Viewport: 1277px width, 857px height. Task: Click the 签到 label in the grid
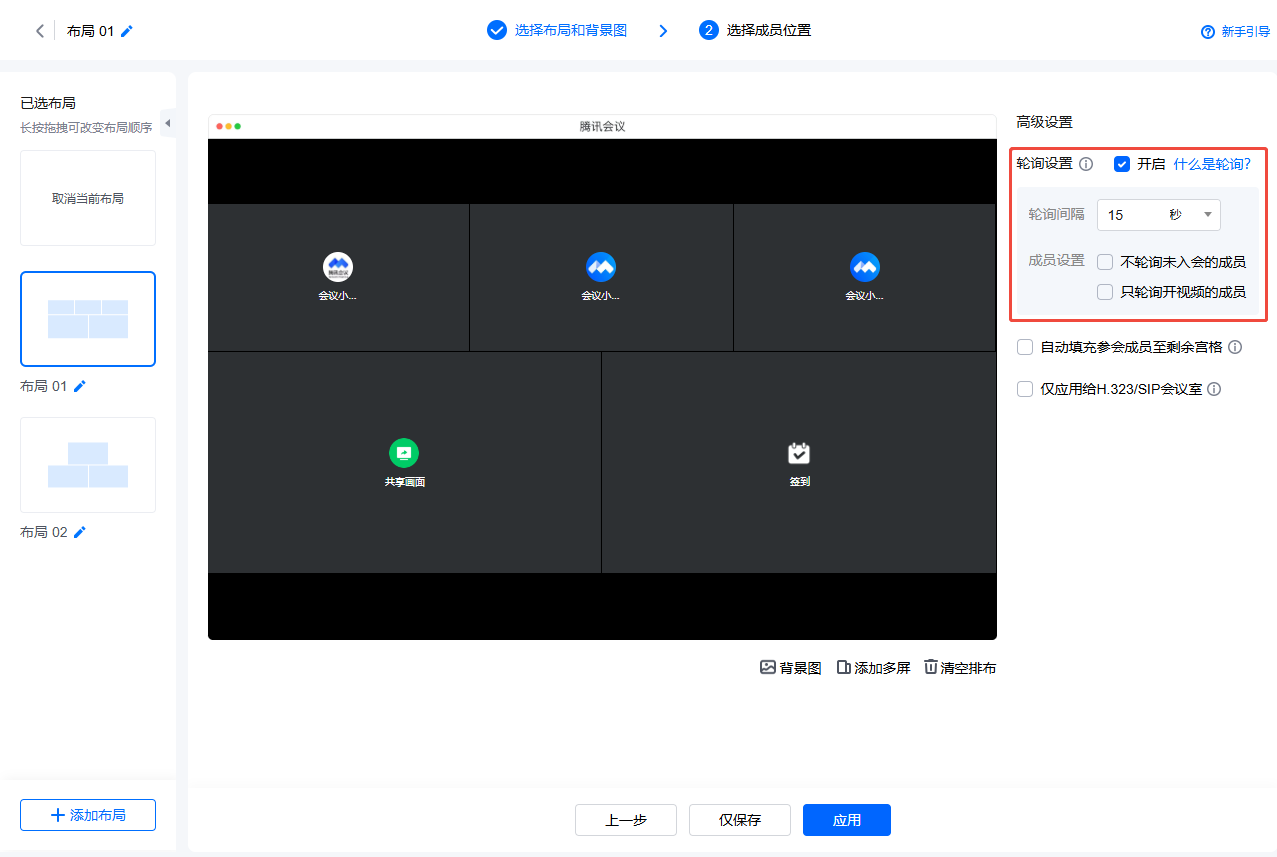[x=799, y=482]
